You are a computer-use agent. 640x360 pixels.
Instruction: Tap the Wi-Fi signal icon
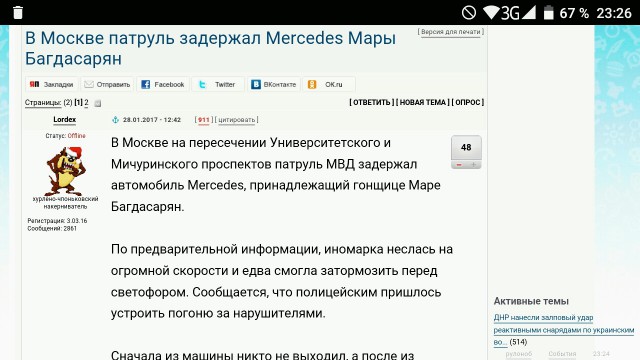click(x=491, y=13)
